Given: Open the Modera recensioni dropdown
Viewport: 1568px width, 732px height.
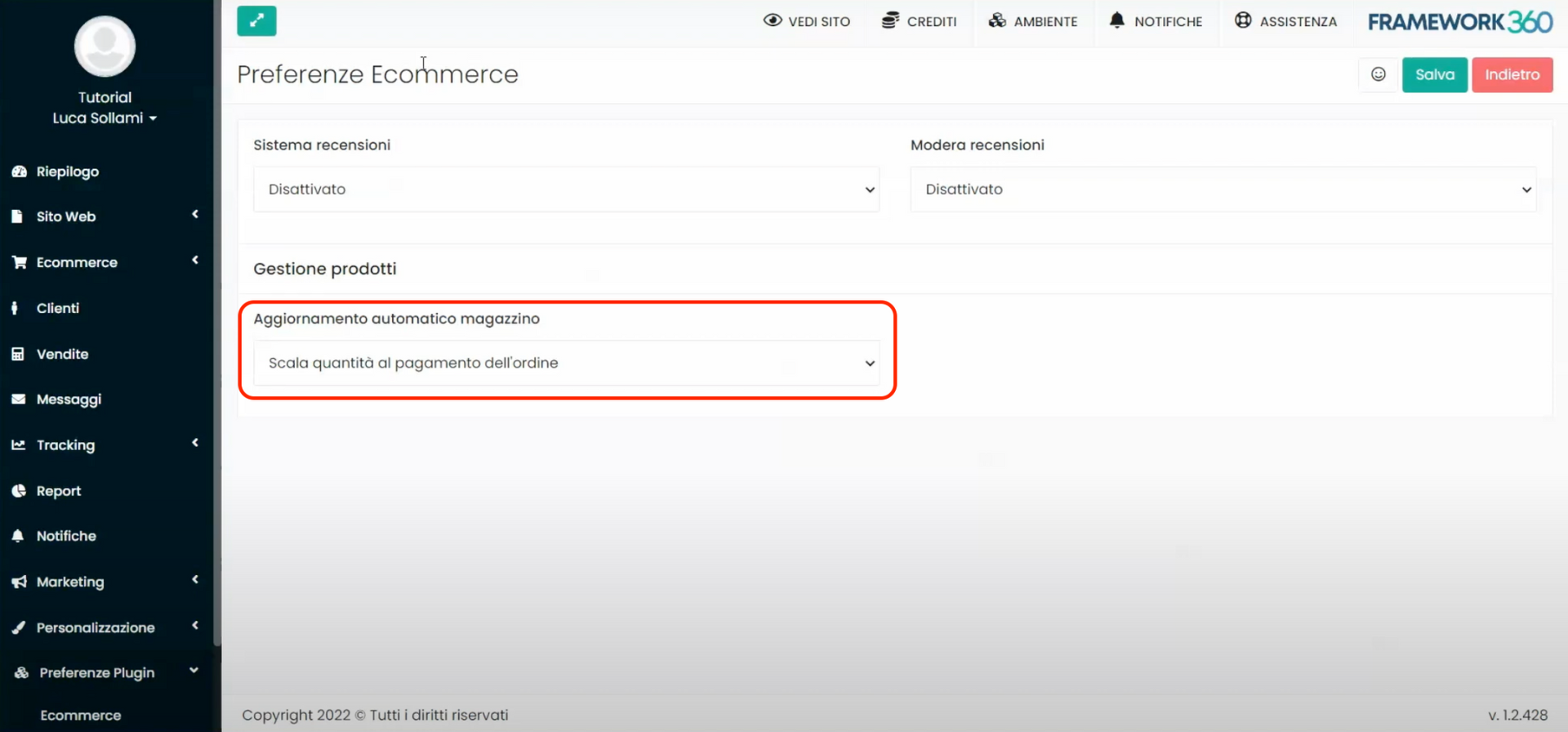Looking at the screenshot, I should click(1223, 190).
